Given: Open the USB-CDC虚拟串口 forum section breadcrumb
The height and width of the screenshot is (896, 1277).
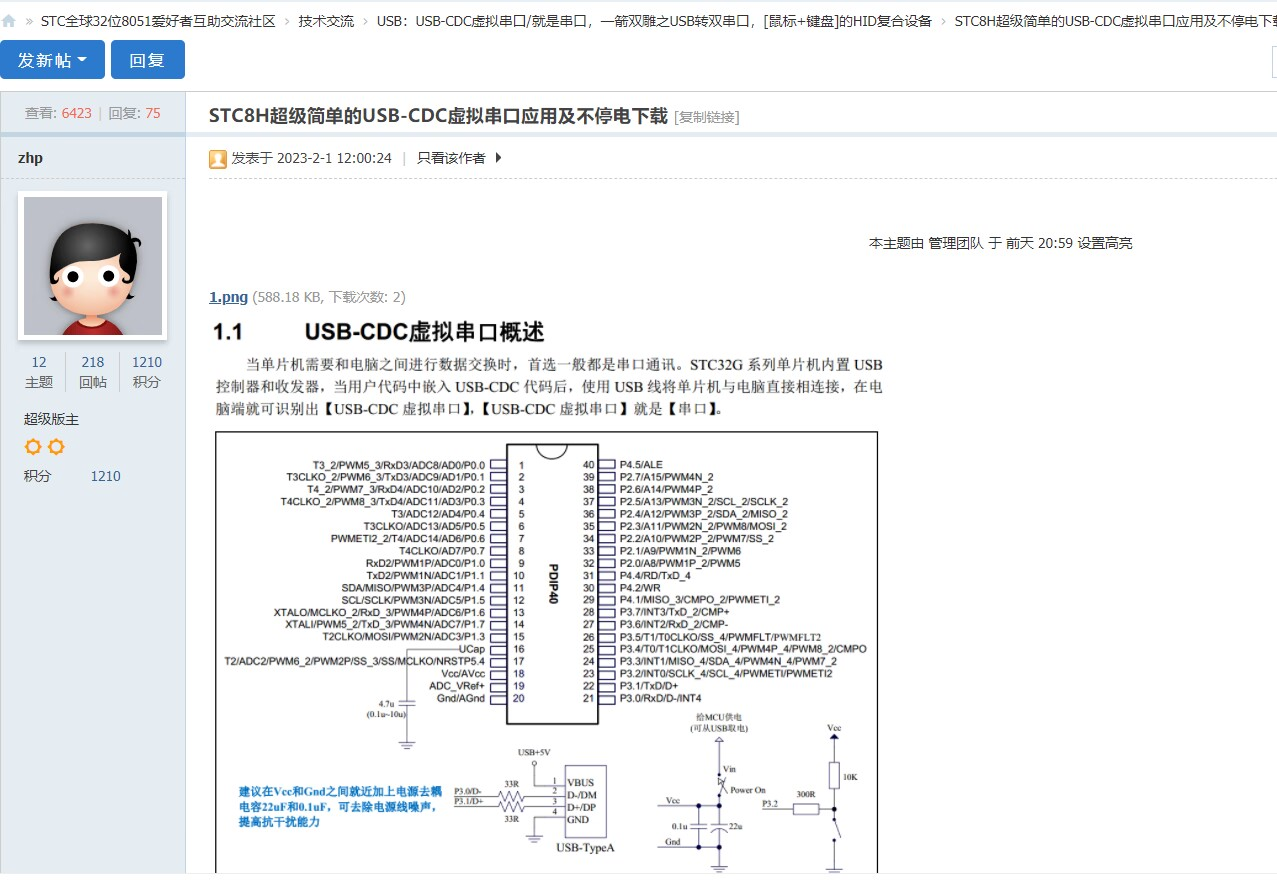Looking at the screenshot, I should tap(654, 21).
